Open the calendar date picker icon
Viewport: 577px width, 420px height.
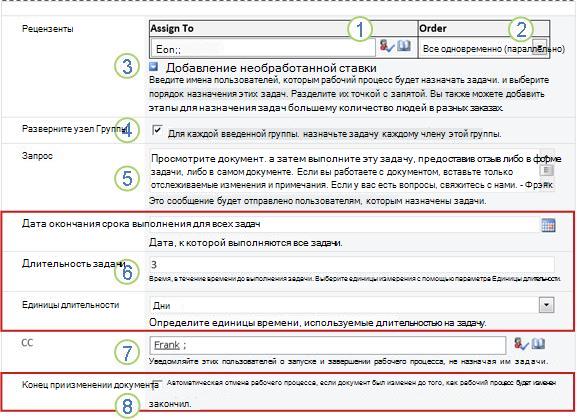point(548,225)
